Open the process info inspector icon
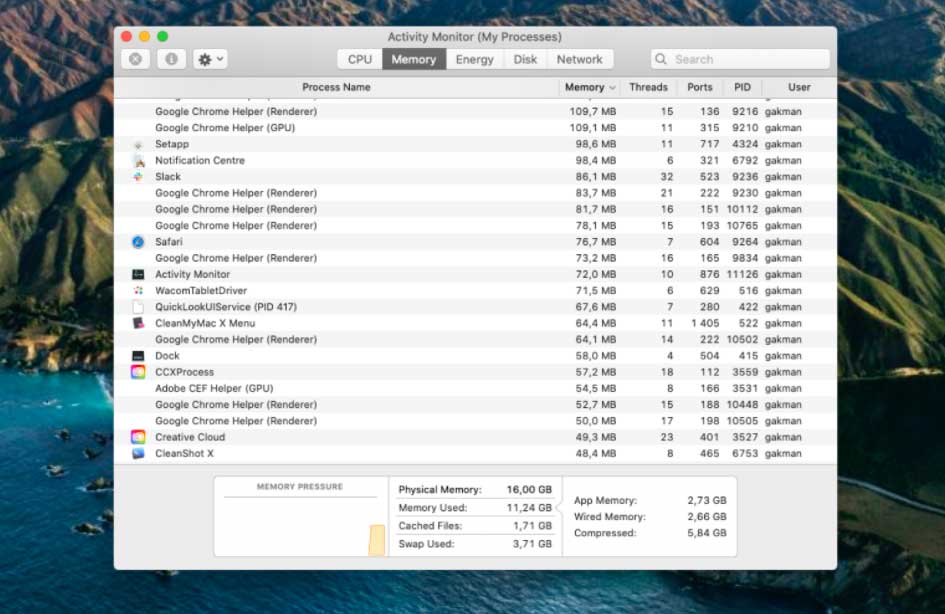Image resolution: width=945 pixels, height=614 pixels. [171, 59]
